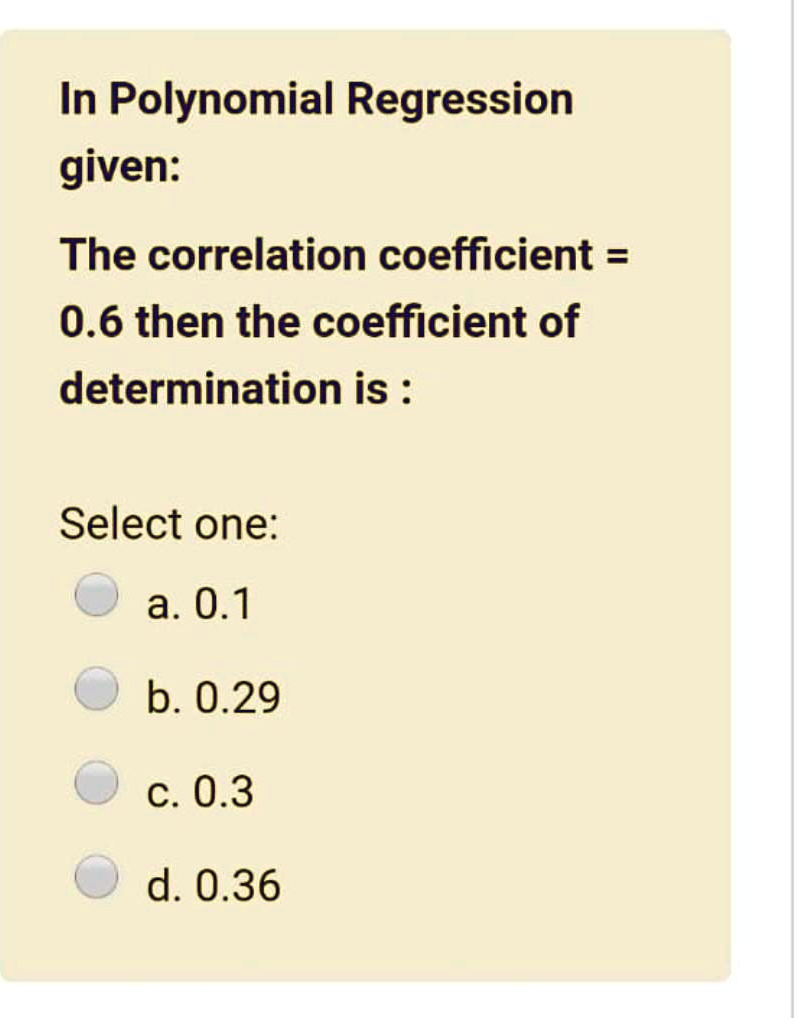Select radio button for answer b. 0.29
The width and height of the screenshot is (798, 1018).
pos(95,688)
